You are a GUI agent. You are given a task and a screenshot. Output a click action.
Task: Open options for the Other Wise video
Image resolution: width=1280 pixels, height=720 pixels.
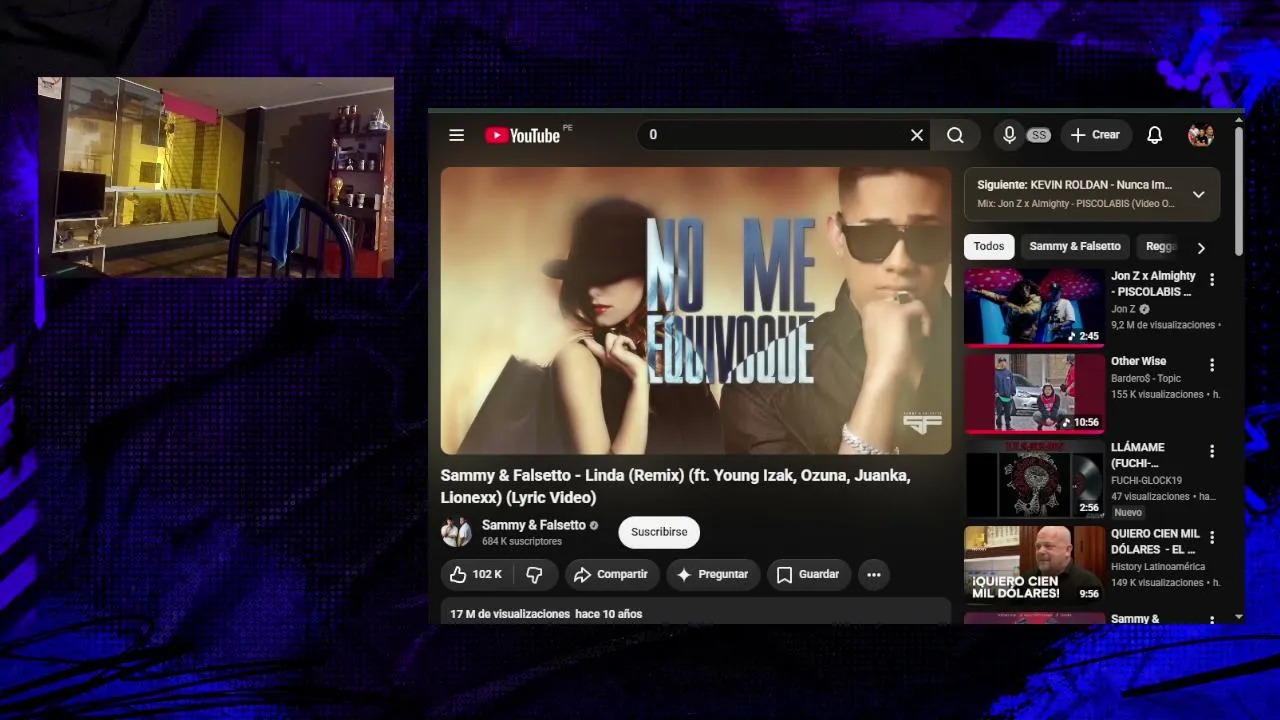coord(1212,366)
